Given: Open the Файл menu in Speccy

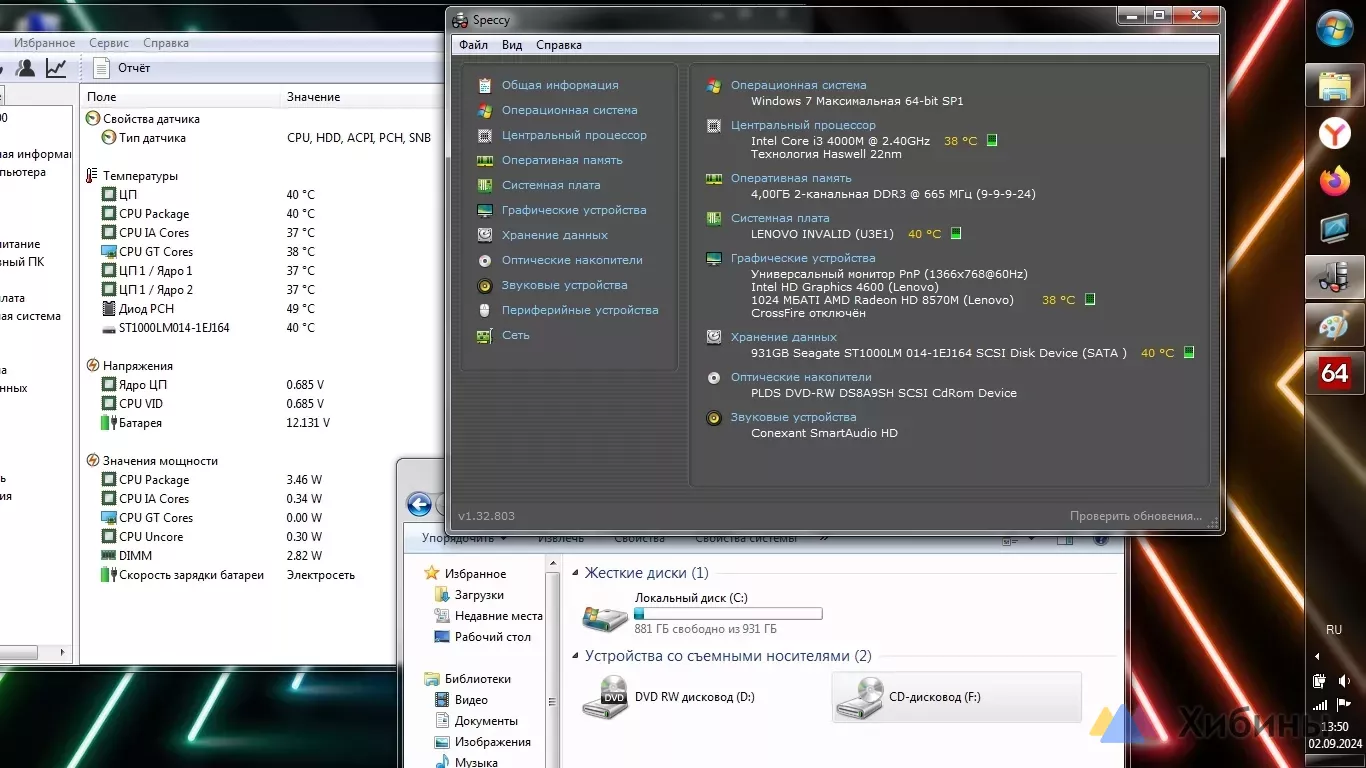Looking at the screenshot, I should [x=474, y=45].
